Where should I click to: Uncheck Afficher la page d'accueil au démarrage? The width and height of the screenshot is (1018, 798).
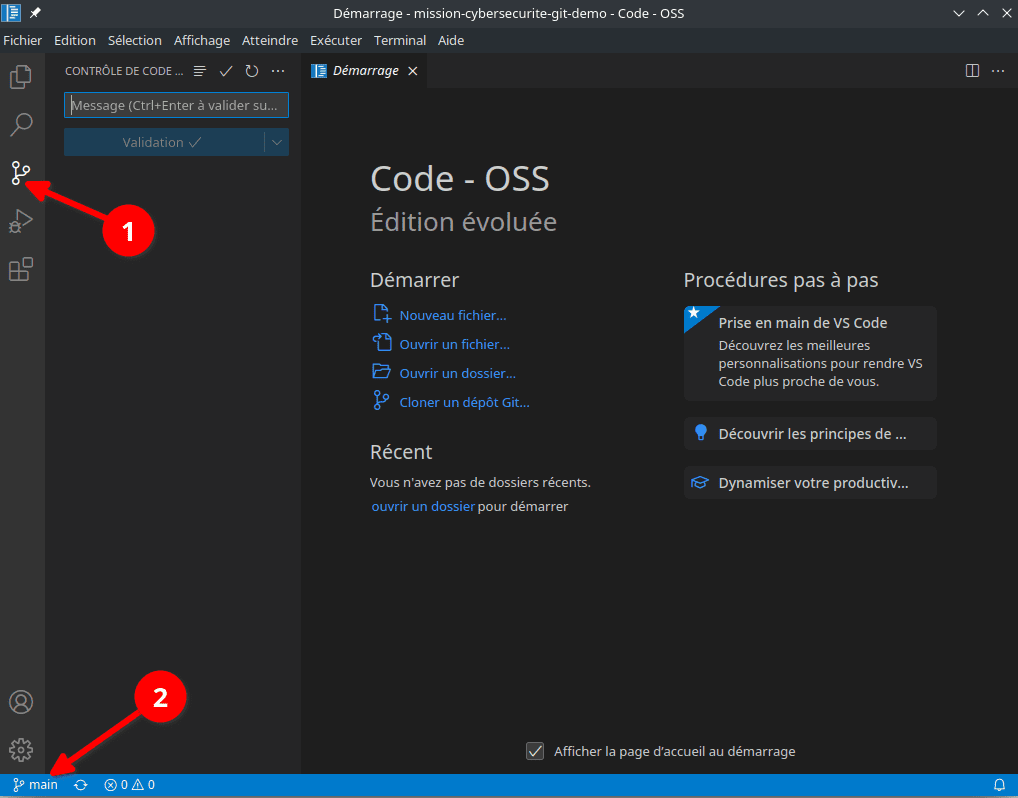pyautogui.click(x=536, y=751)
